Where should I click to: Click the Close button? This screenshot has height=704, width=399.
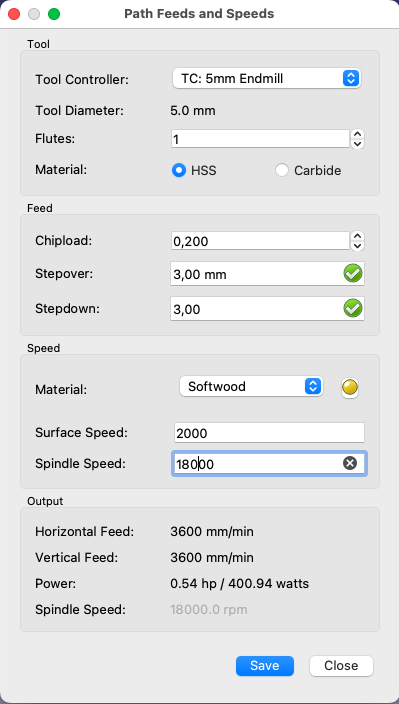pos(341,665)
